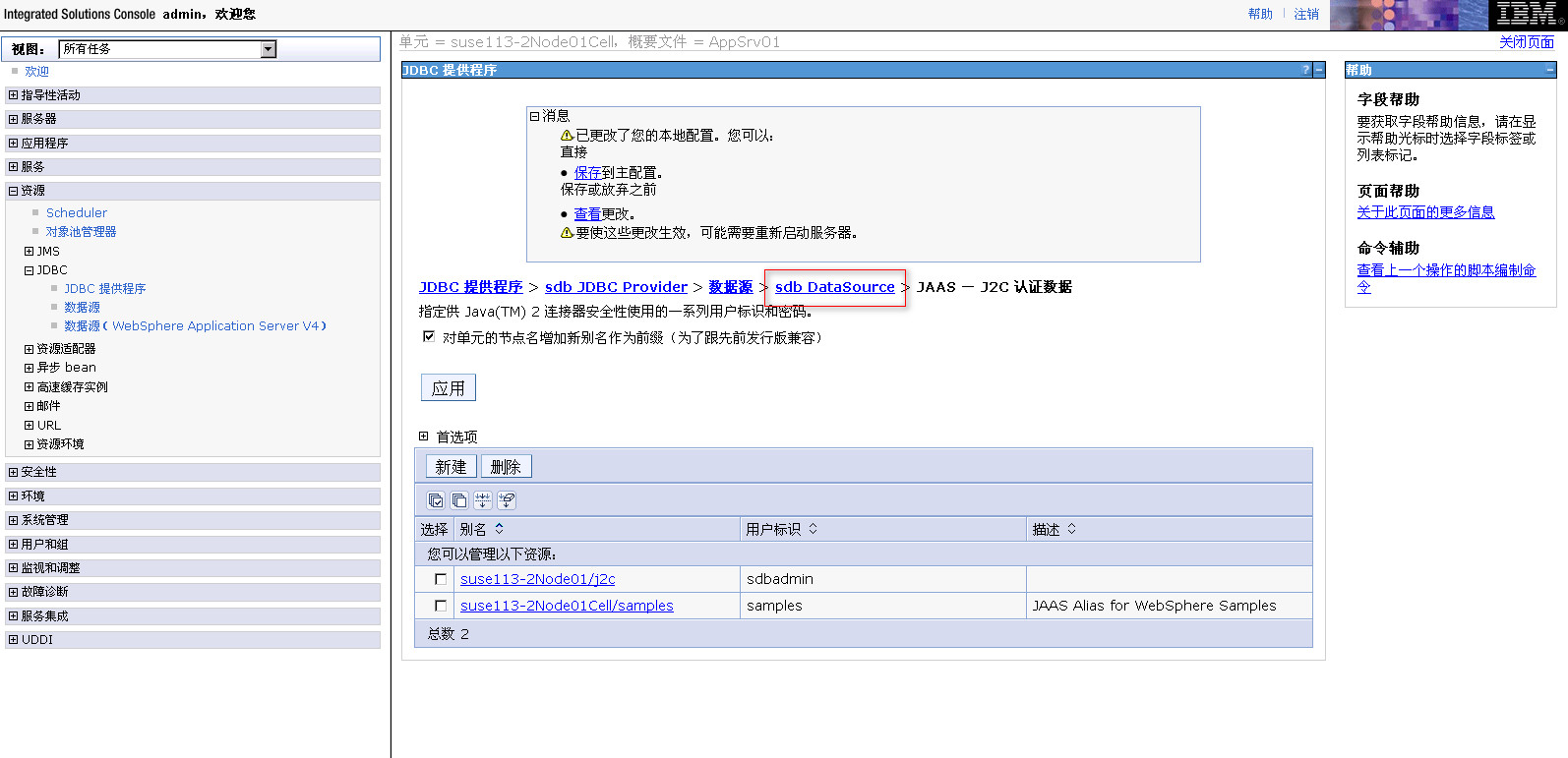Expand the URL node
This screenshot has height=758, width=1568.
tap(30, 426)
